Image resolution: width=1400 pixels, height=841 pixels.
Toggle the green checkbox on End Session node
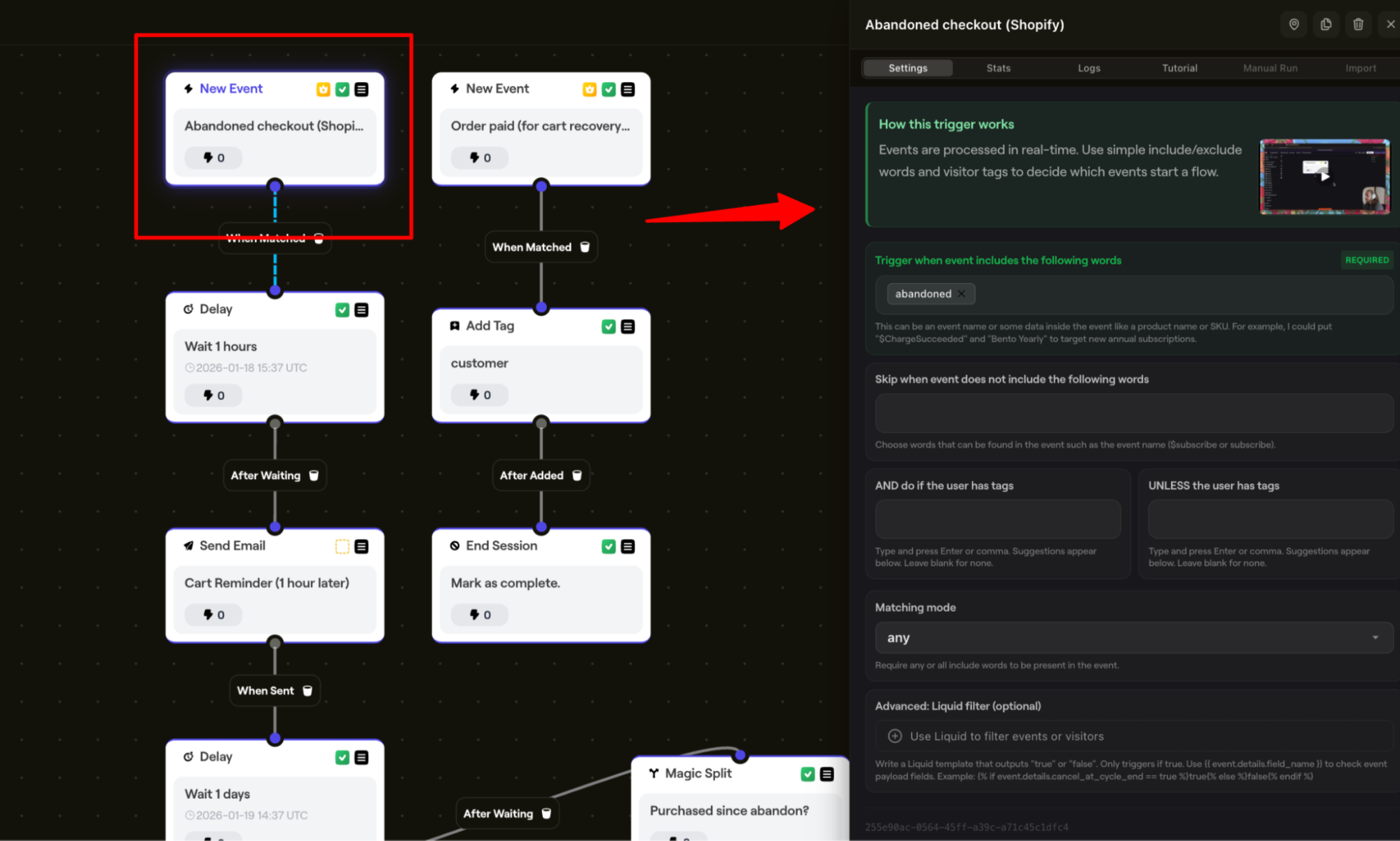(609, 546)
